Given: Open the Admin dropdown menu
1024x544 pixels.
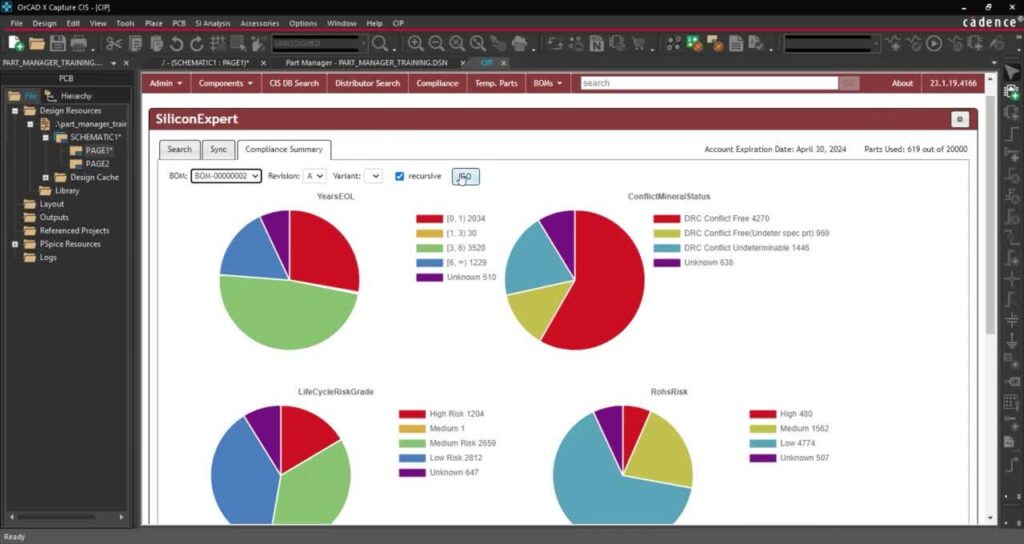Looking at the screenshot, I should (166, 84).
